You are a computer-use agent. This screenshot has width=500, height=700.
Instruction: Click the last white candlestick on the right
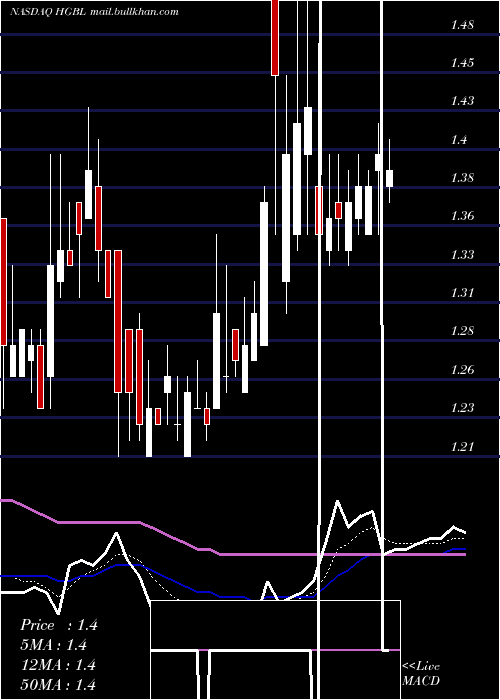click(389, 171)
